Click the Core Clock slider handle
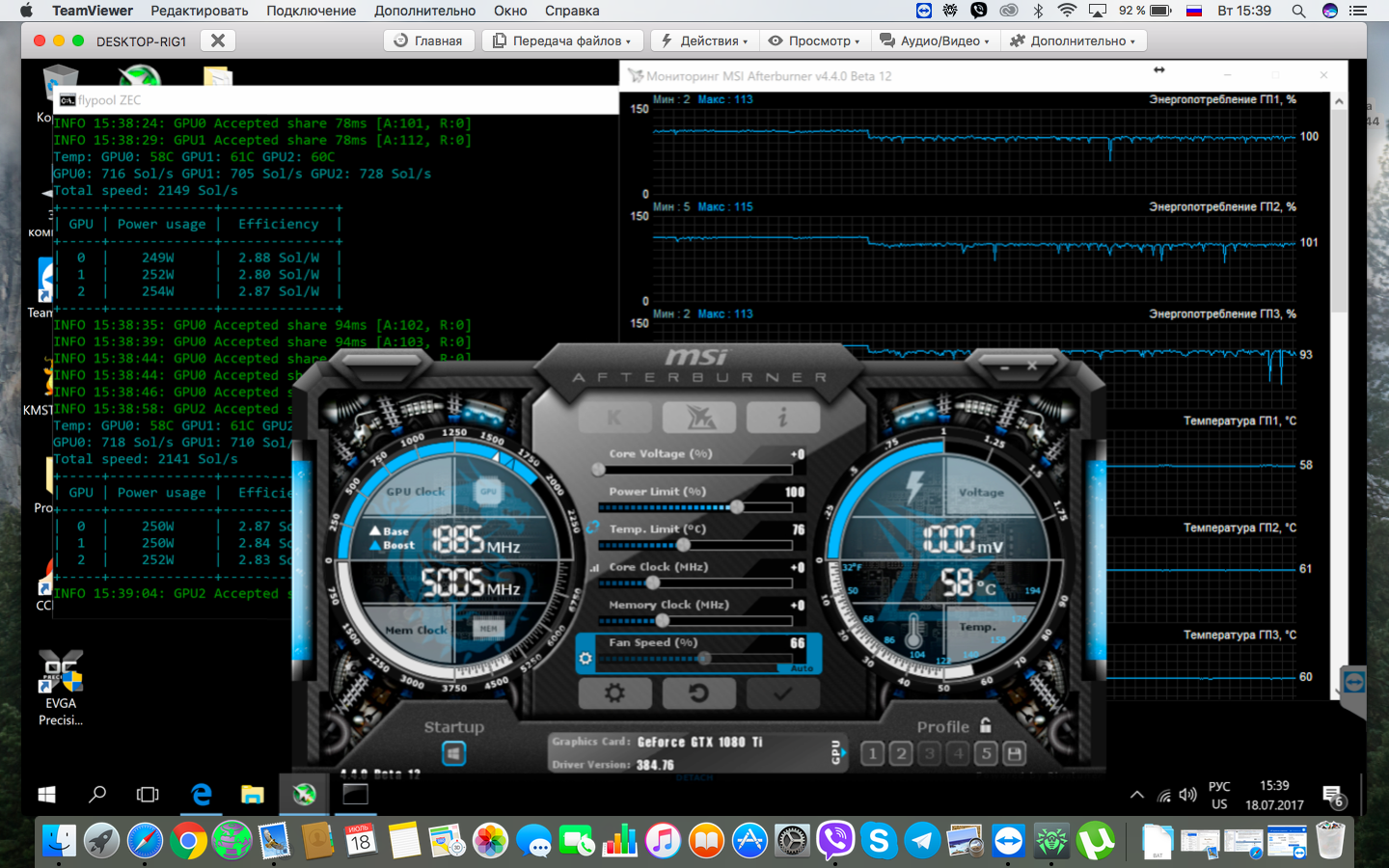The image size is (1389, 868). pos(653,583)
